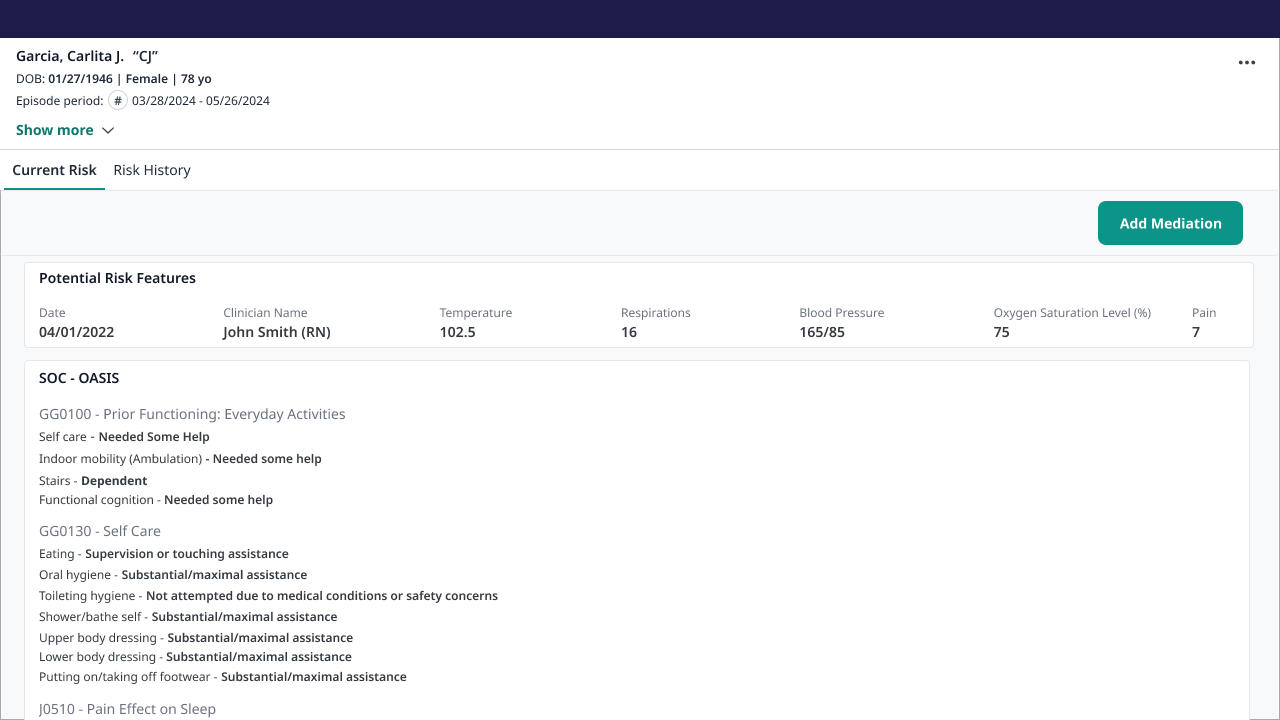Viewport: 1280px width, 720px height.
Task: Click oxygen saturation value 75
Action: click(x=1001, y=332)
